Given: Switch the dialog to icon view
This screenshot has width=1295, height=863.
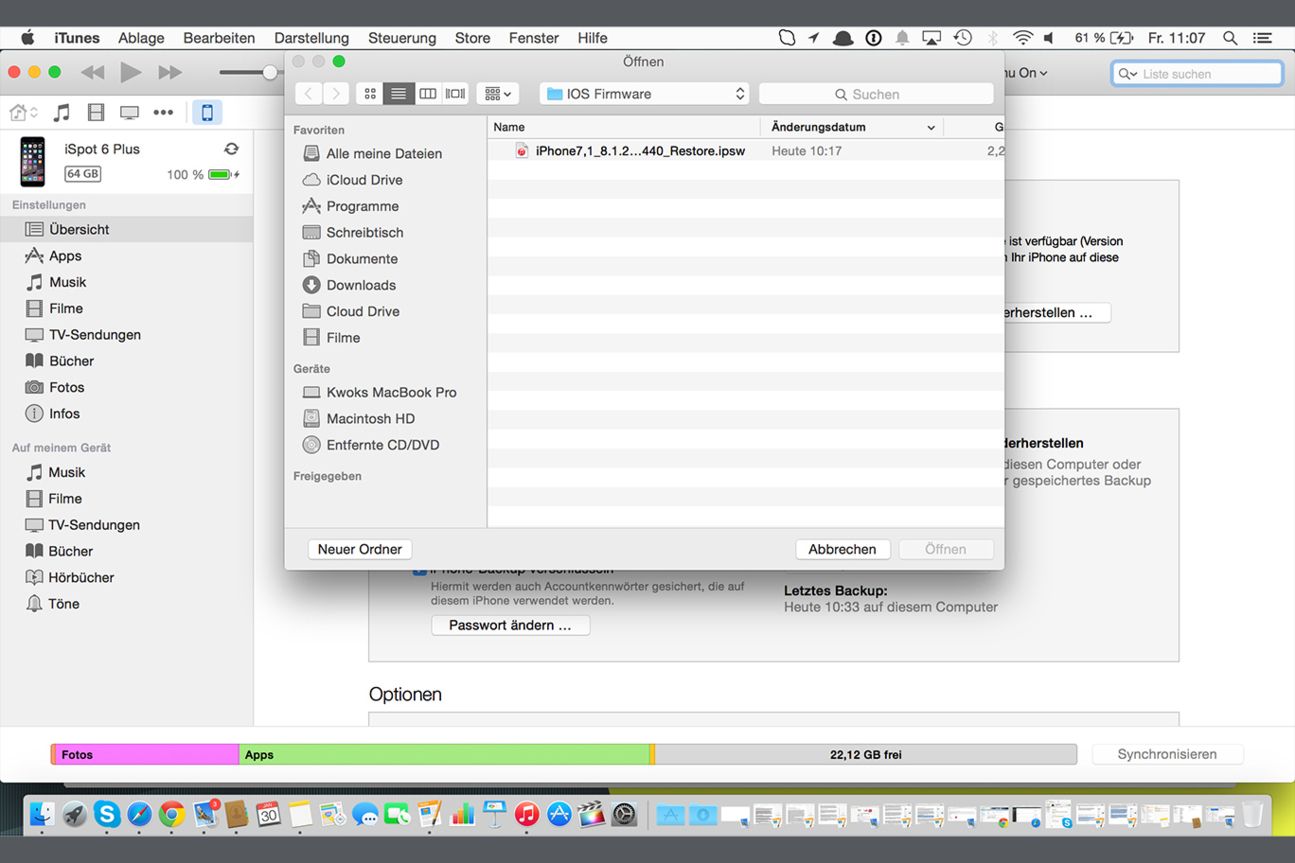Looking at the screenshot, I should click(370, 93).
